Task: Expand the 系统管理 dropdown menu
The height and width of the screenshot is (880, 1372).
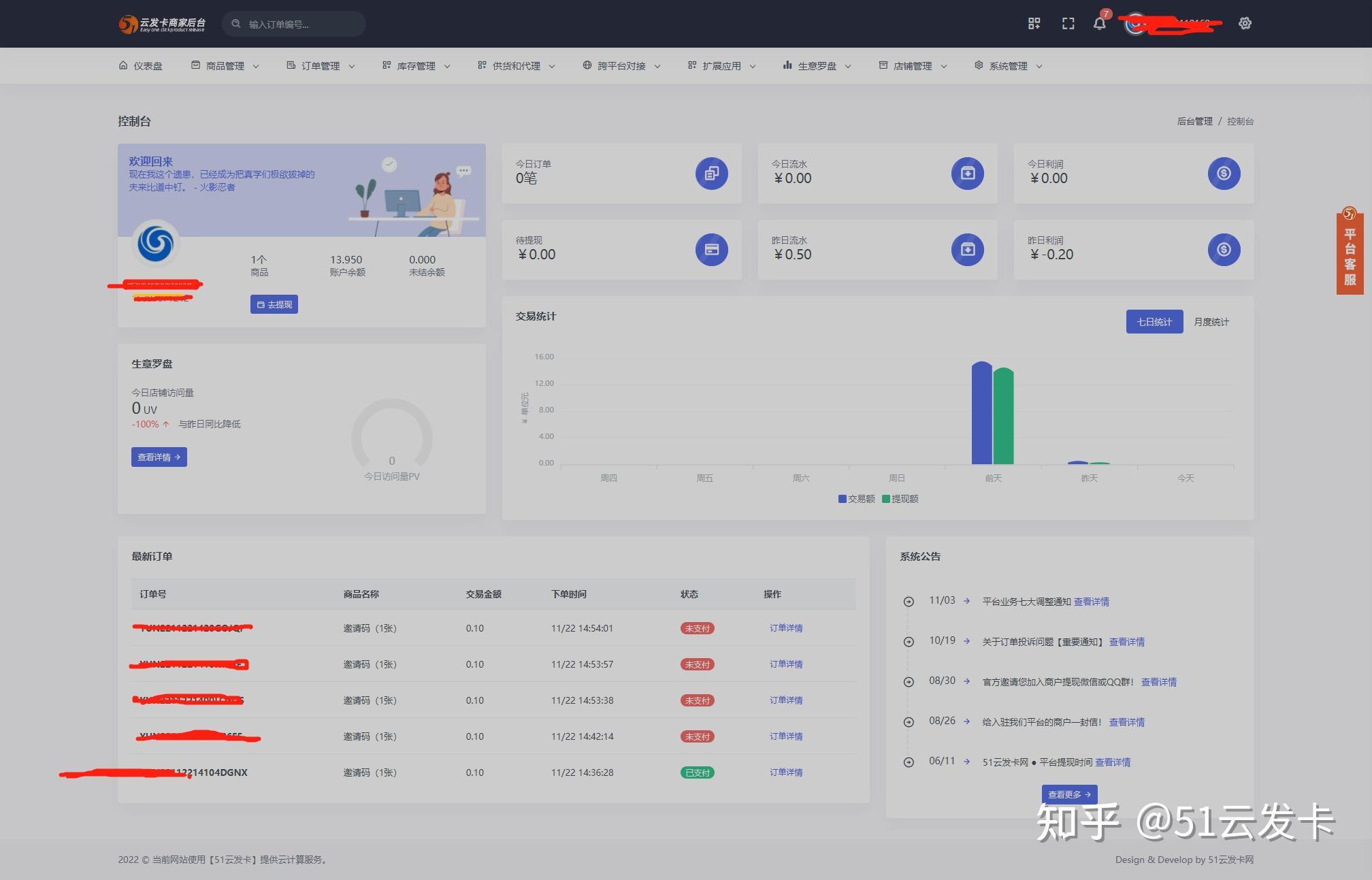Action: [x=1009, y=66]
